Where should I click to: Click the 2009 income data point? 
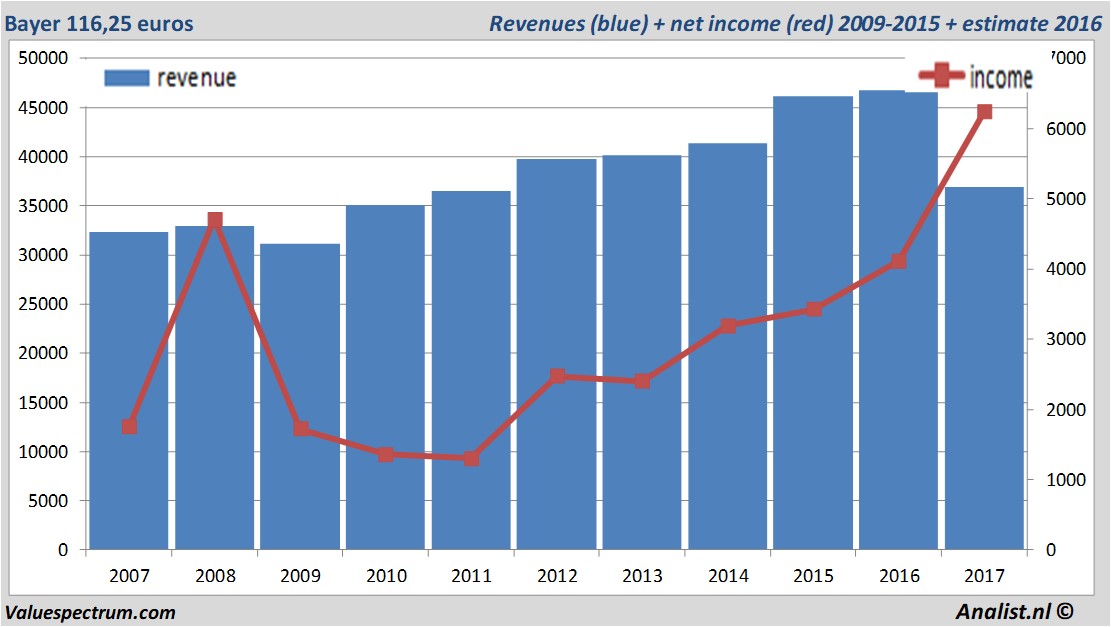(x=301, y=428)
